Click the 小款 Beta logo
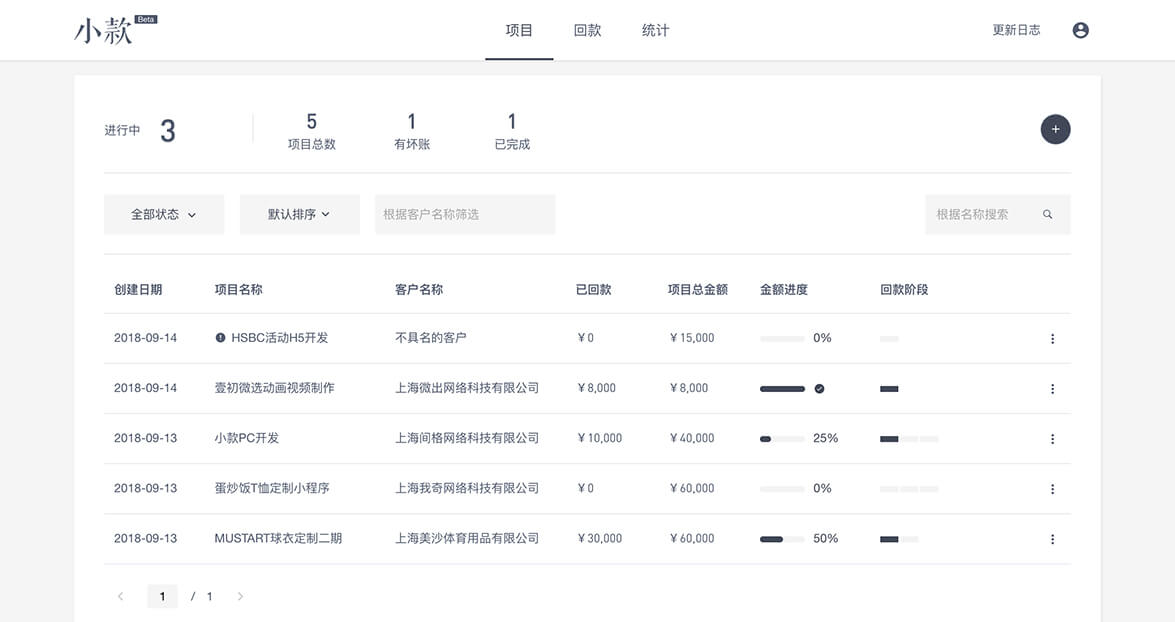The height and width of the screenshot is (622, 1175). (115, 30)
